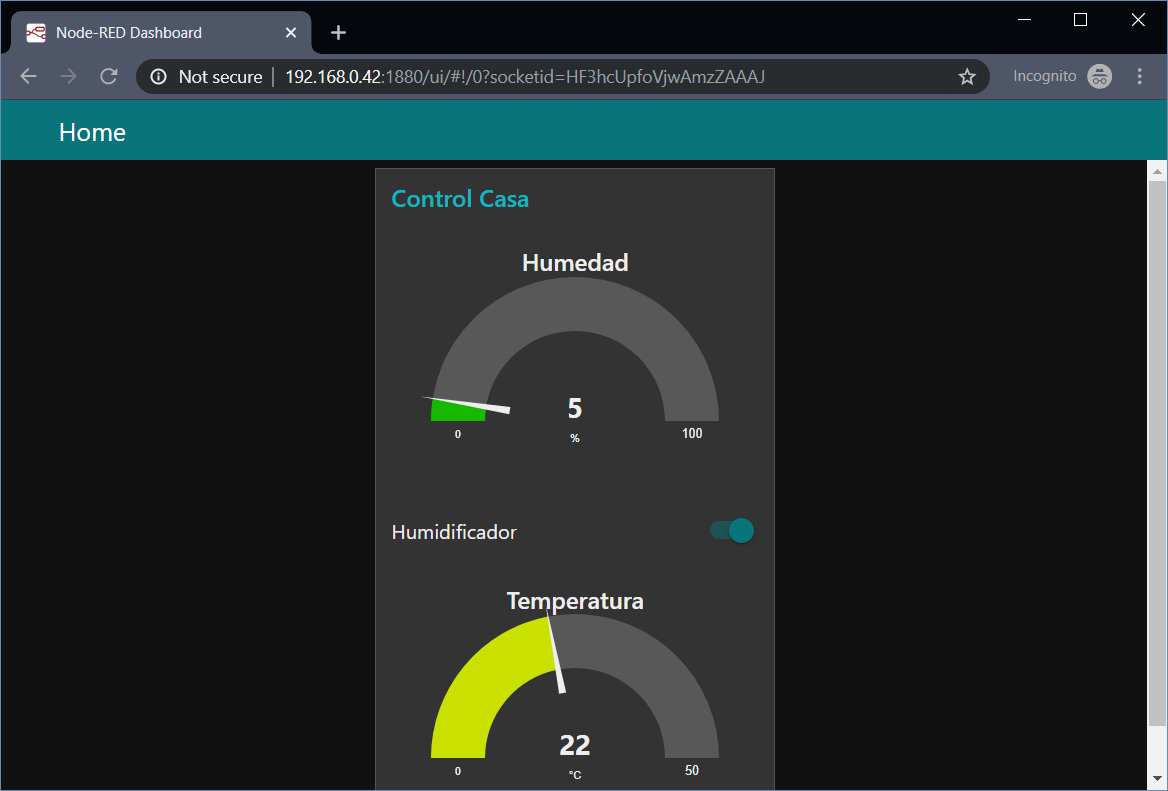Open the Incognito profile icon
This screenshot has height=791, width=1168.
pos(1099,76)
